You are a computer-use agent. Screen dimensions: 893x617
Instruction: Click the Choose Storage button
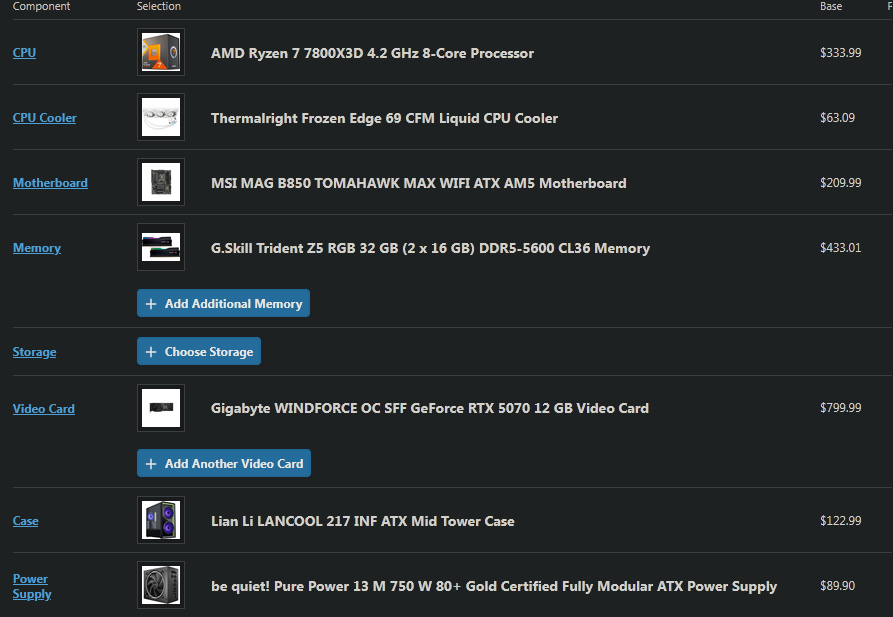coord(199,351)
